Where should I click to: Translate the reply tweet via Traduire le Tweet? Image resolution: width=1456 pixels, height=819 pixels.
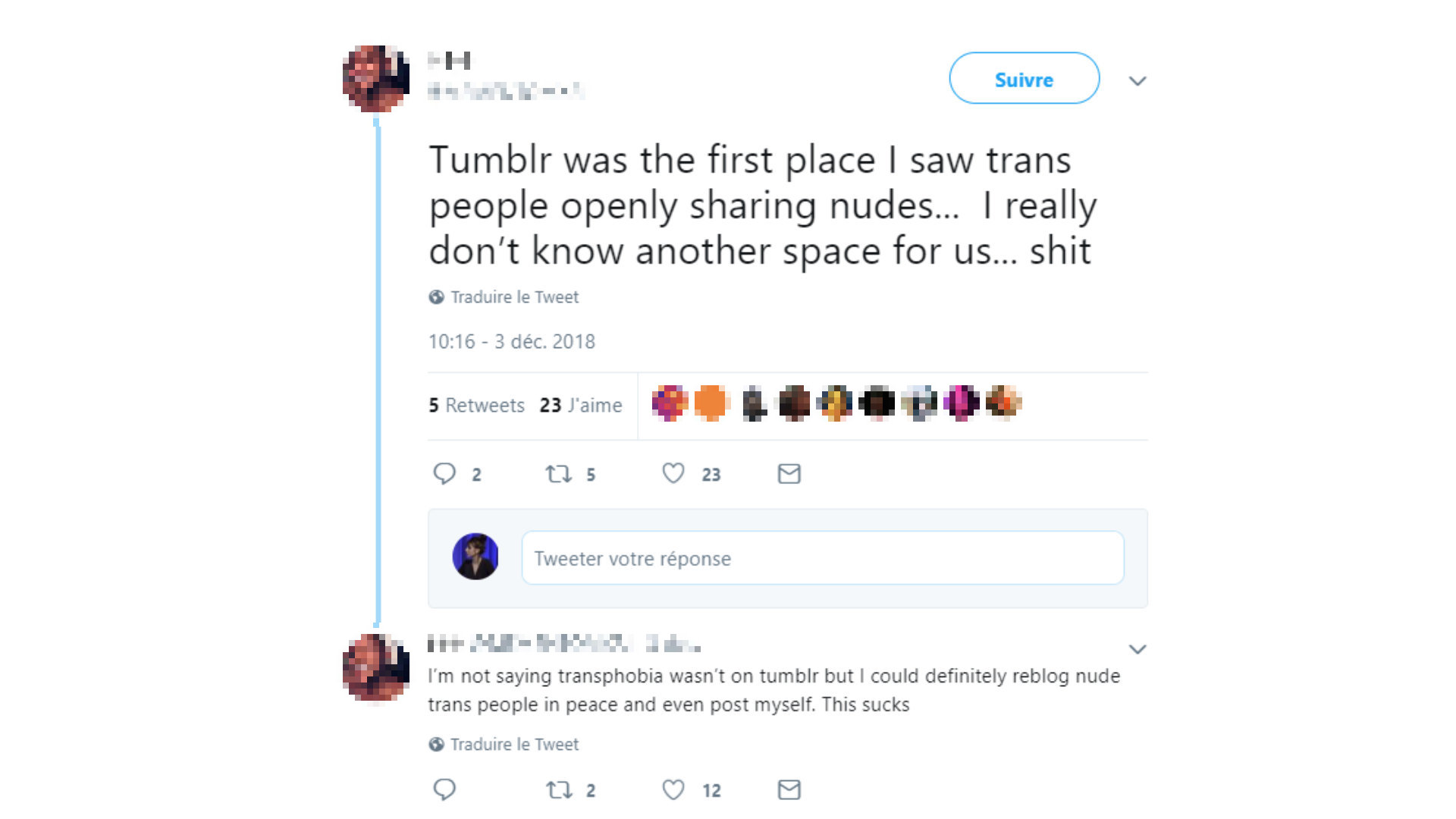514,745
